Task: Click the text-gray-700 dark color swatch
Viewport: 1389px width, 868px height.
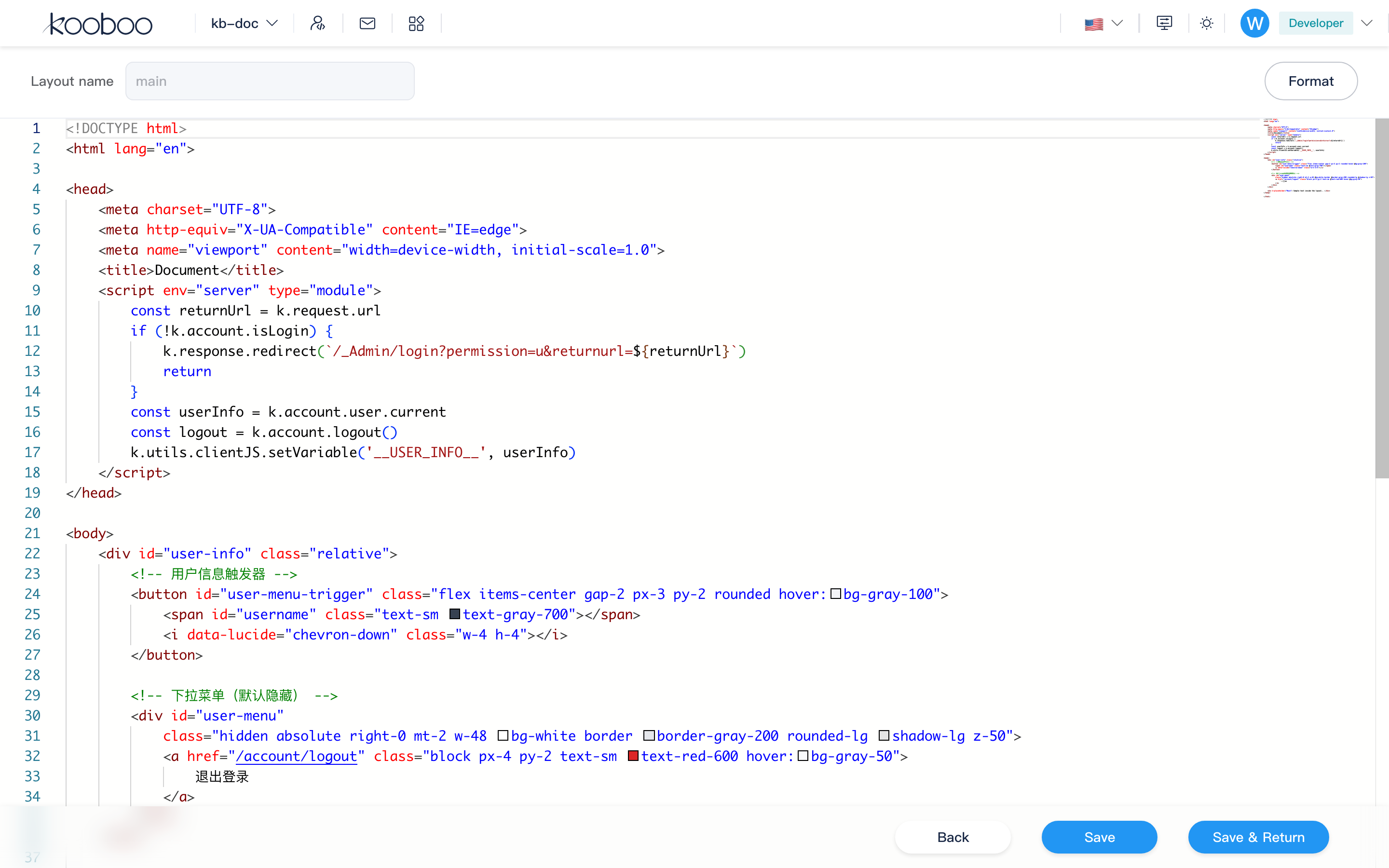Action: [455, 614]
